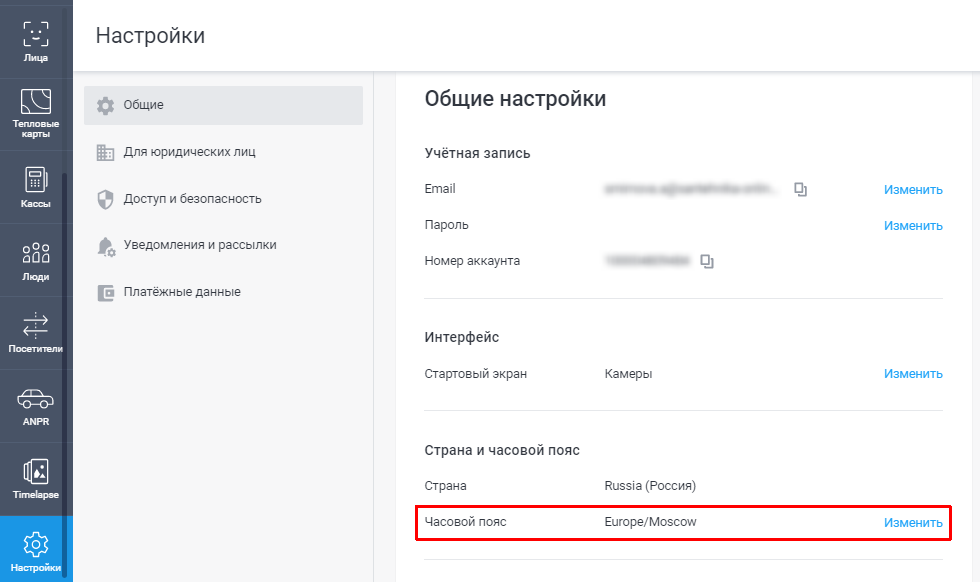
Task: Click the Стартовый экран row label
Action: pos(476,374)
